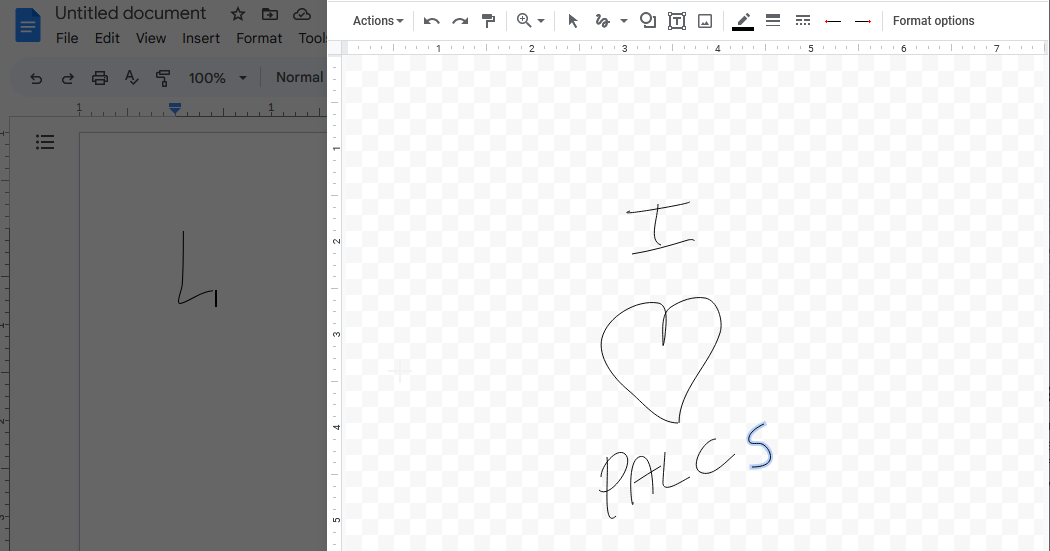
Task: Open Format options panel
Action: [x=933, y=21]
